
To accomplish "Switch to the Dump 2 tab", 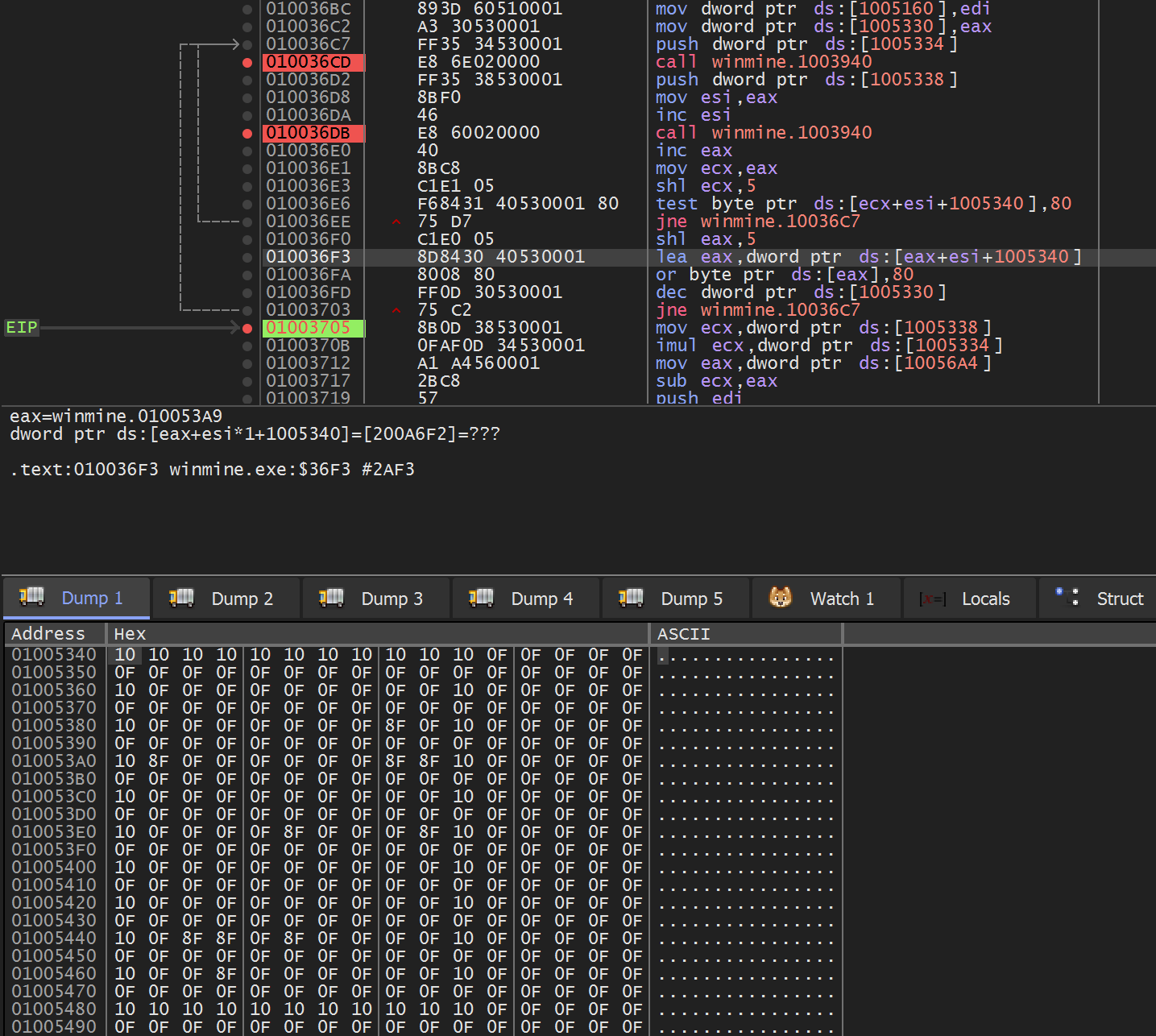I will pos(226,599).
